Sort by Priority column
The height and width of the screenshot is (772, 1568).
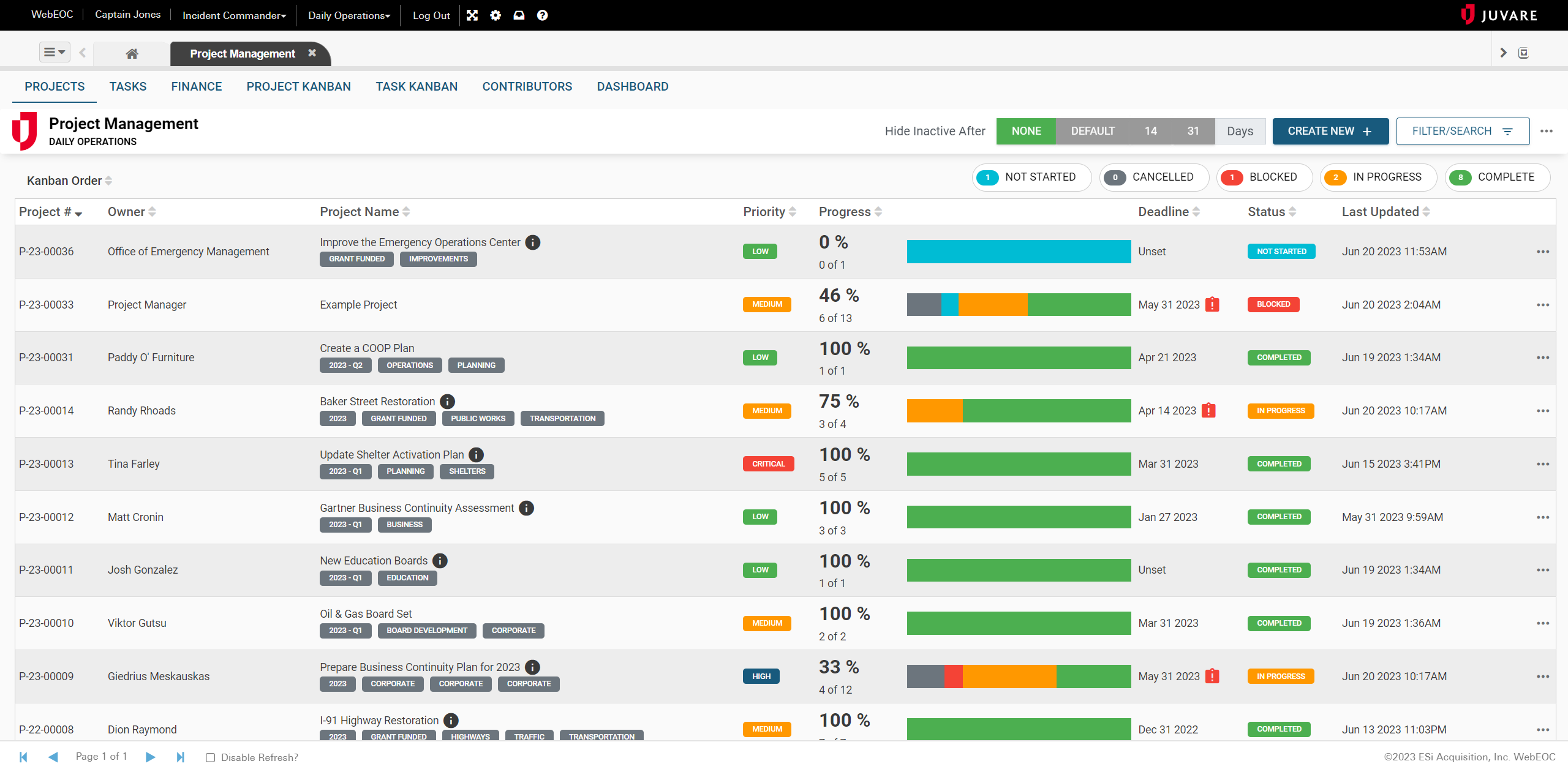click(769, 212)
